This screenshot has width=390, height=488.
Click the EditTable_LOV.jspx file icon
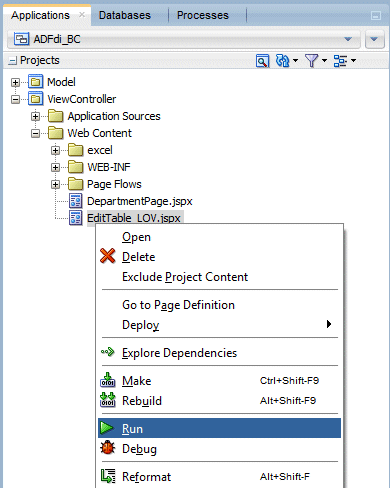point(76,218)
